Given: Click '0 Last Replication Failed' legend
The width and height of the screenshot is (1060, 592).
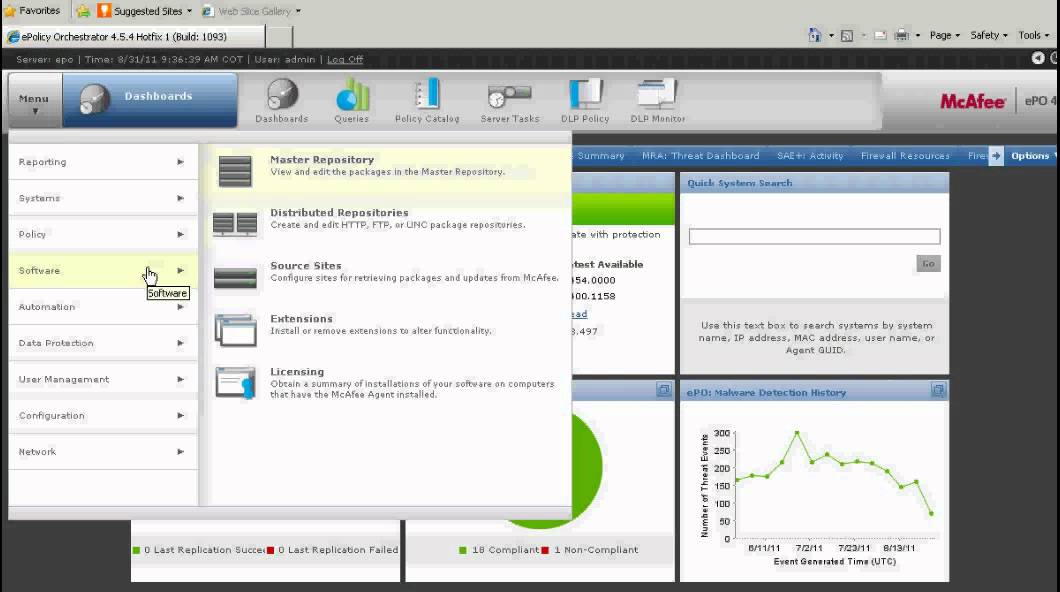Looking at the screenshot, I should click(x=337, y=550).
